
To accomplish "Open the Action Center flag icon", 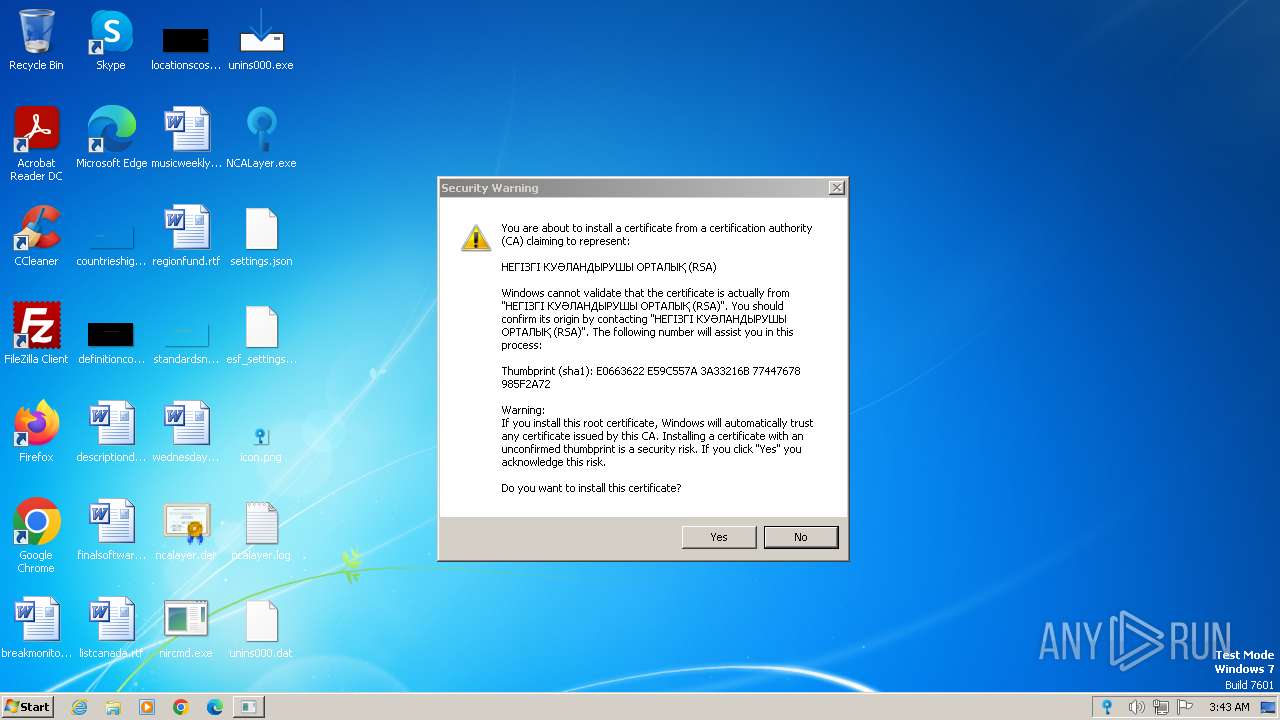I will (1186, 707).
